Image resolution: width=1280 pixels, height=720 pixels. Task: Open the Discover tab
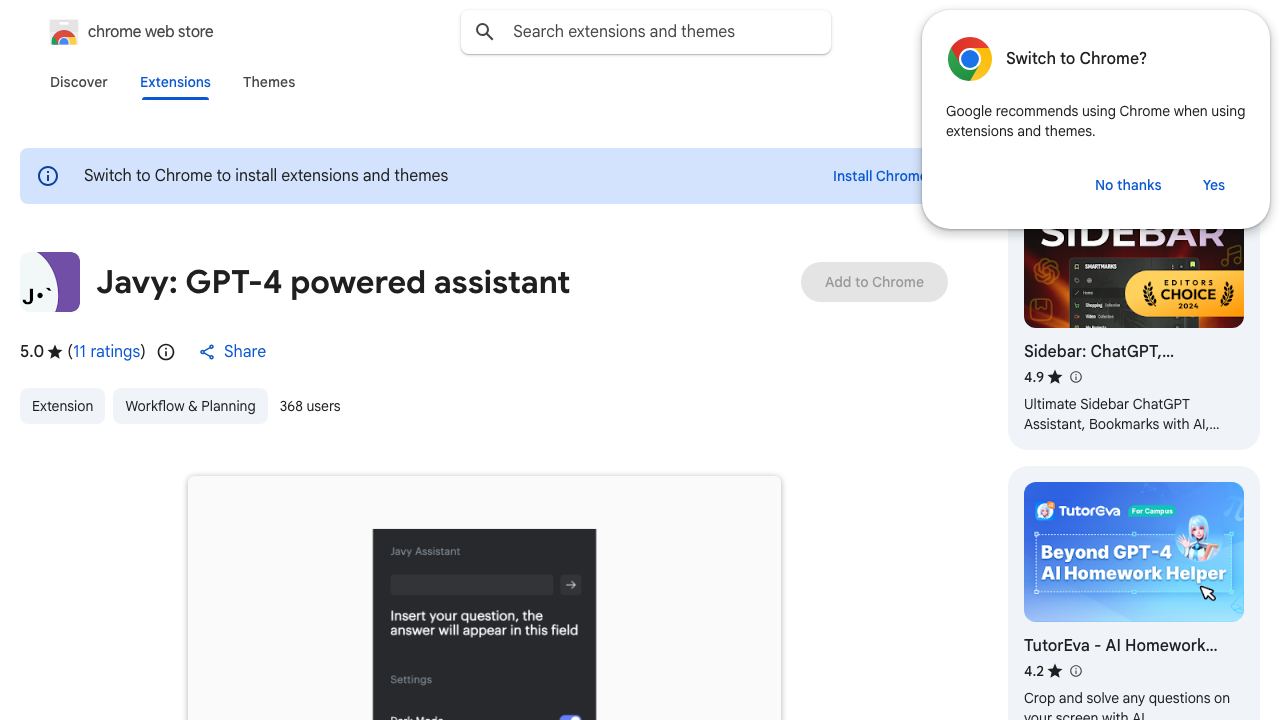pos(79,82)
